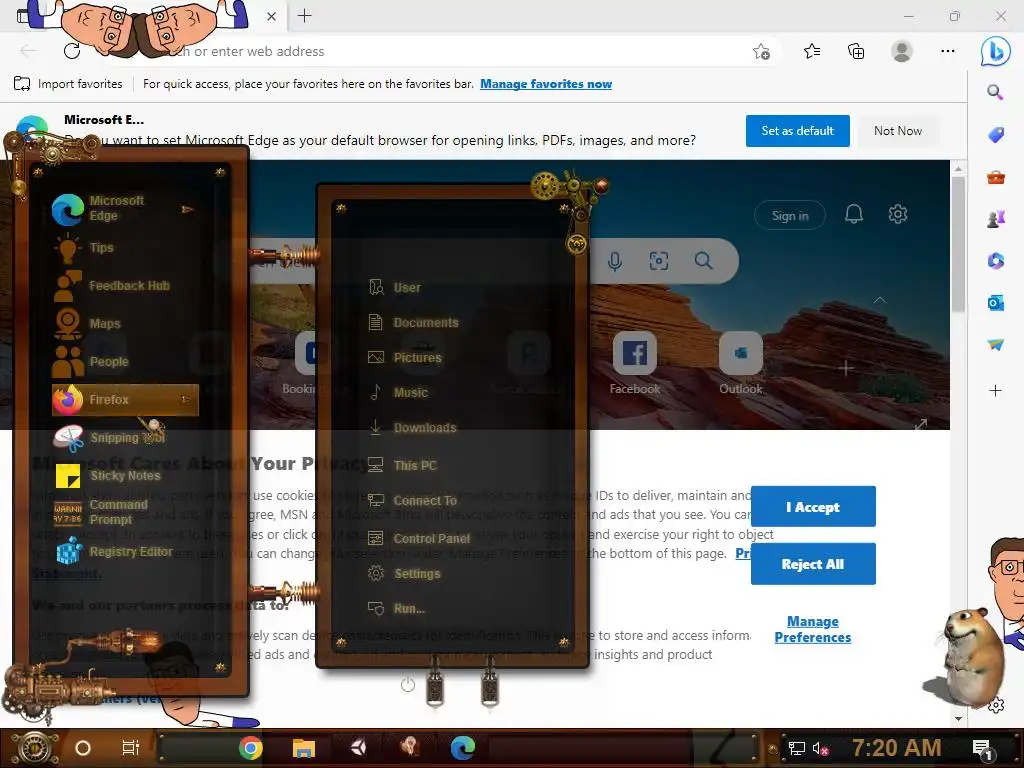This screenshot has height=768, width=1024.
Task: Click the muted volume tray icon
Action: (x=820, y=748)
